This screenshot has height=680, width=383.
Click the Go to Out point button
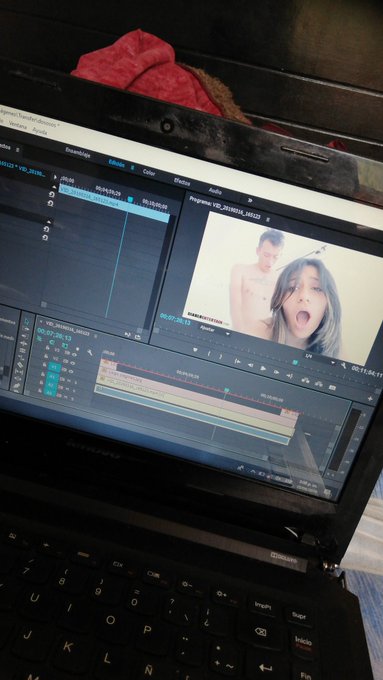pos(289,375)
